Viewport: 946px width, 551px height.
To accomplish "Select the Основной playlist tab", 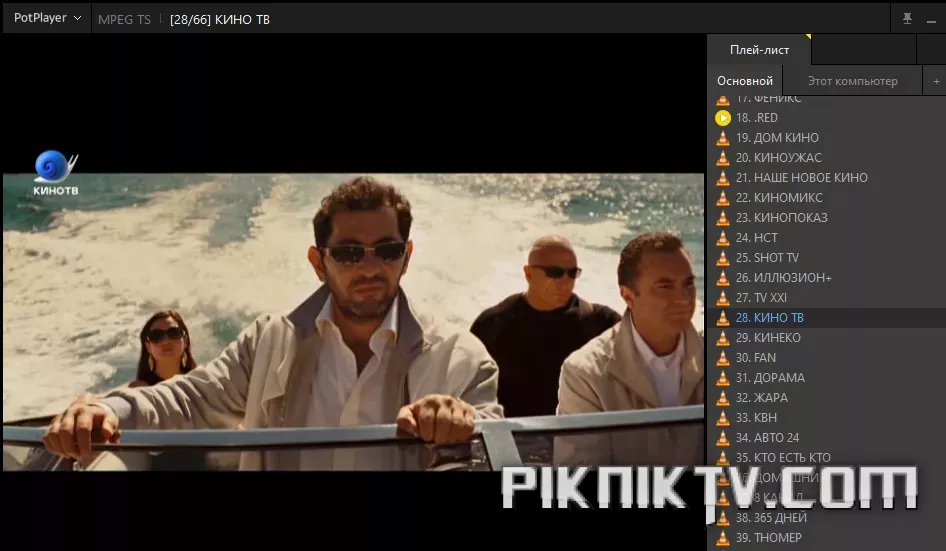I will [744, 81].
